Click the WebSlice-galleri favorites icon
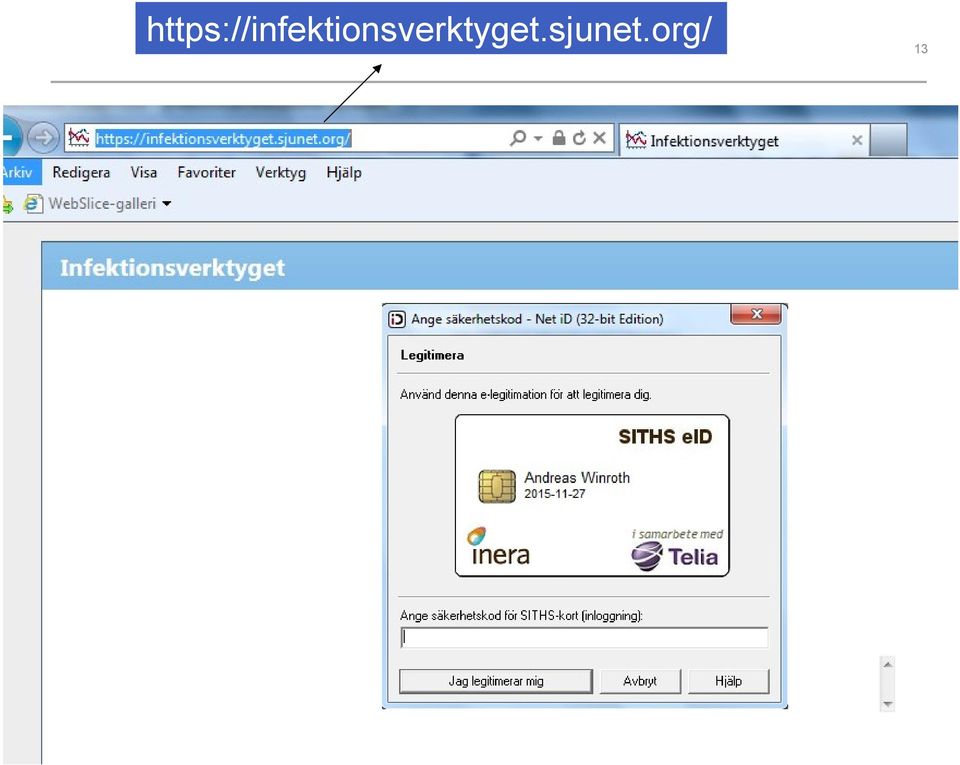960x765 pixels. coord(33,204)
